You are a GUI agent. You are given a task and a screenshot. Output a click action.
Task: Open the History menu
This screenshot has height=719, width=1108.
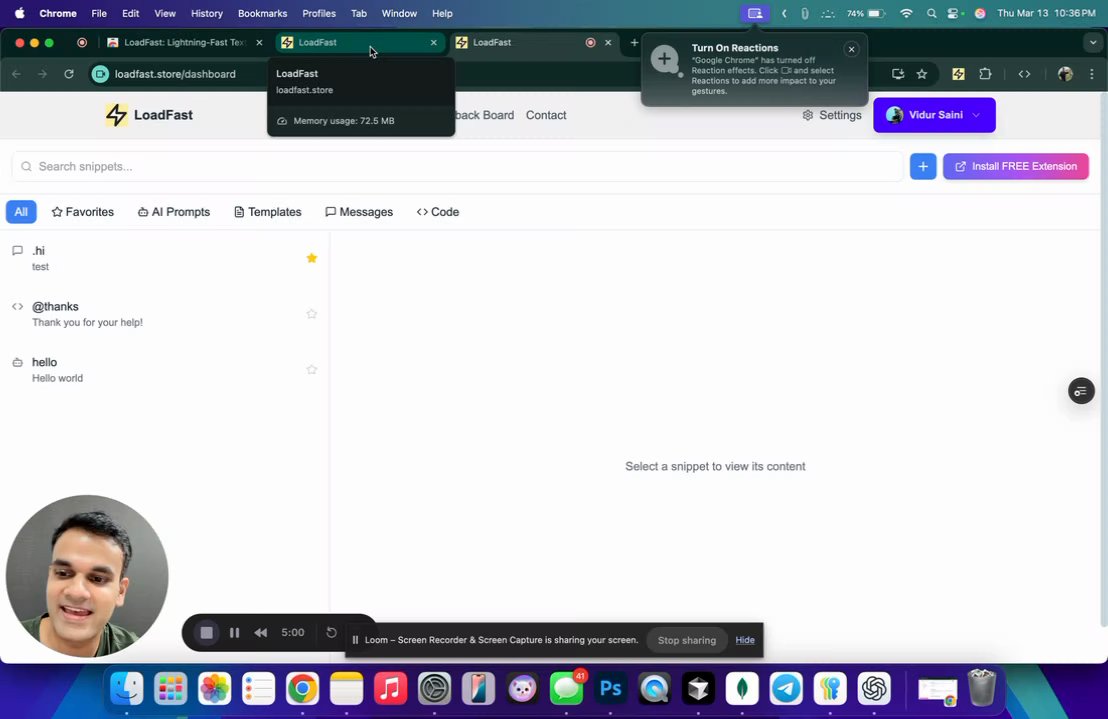(206, 13)
